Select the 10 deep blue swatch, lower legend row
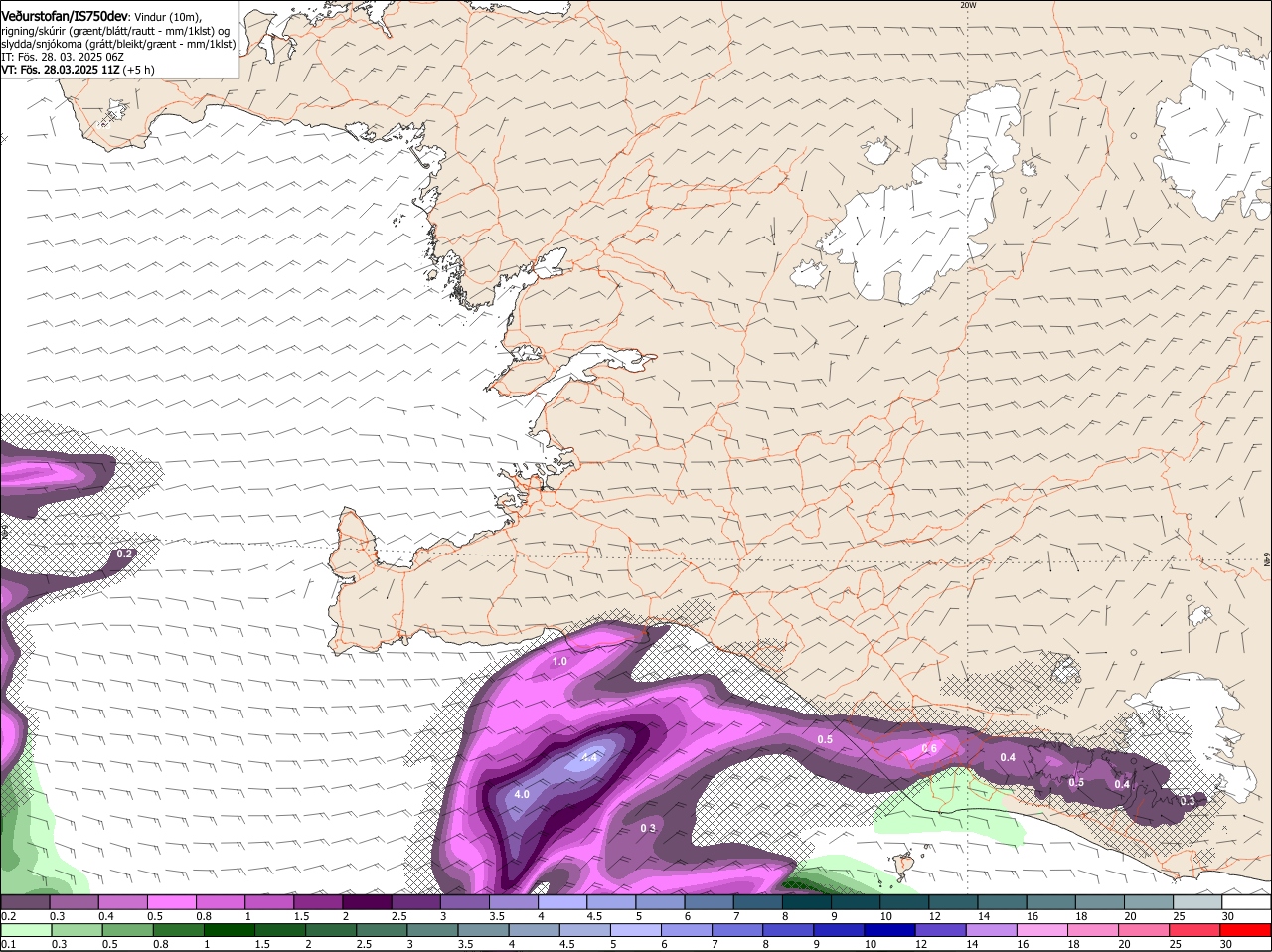This screenshot has width=1272, height=952. 889,930
